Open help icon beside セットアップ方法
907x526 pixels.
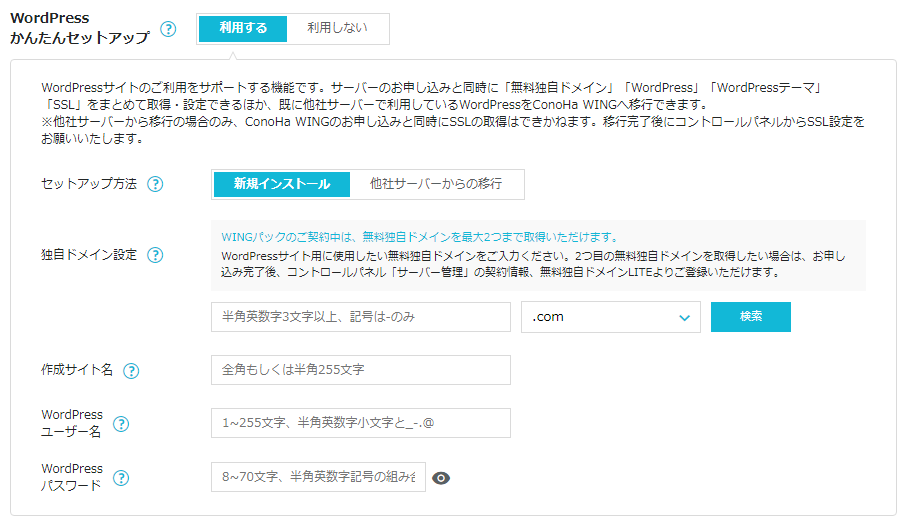click(155, 184)
